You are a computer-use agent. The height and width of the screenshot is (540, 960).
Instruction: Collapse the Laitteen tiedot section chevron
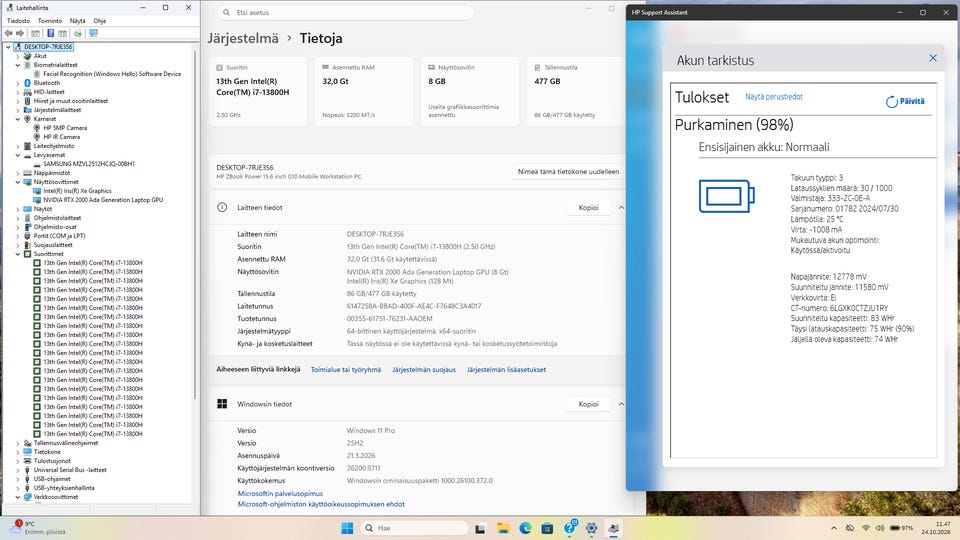[621, 208]
